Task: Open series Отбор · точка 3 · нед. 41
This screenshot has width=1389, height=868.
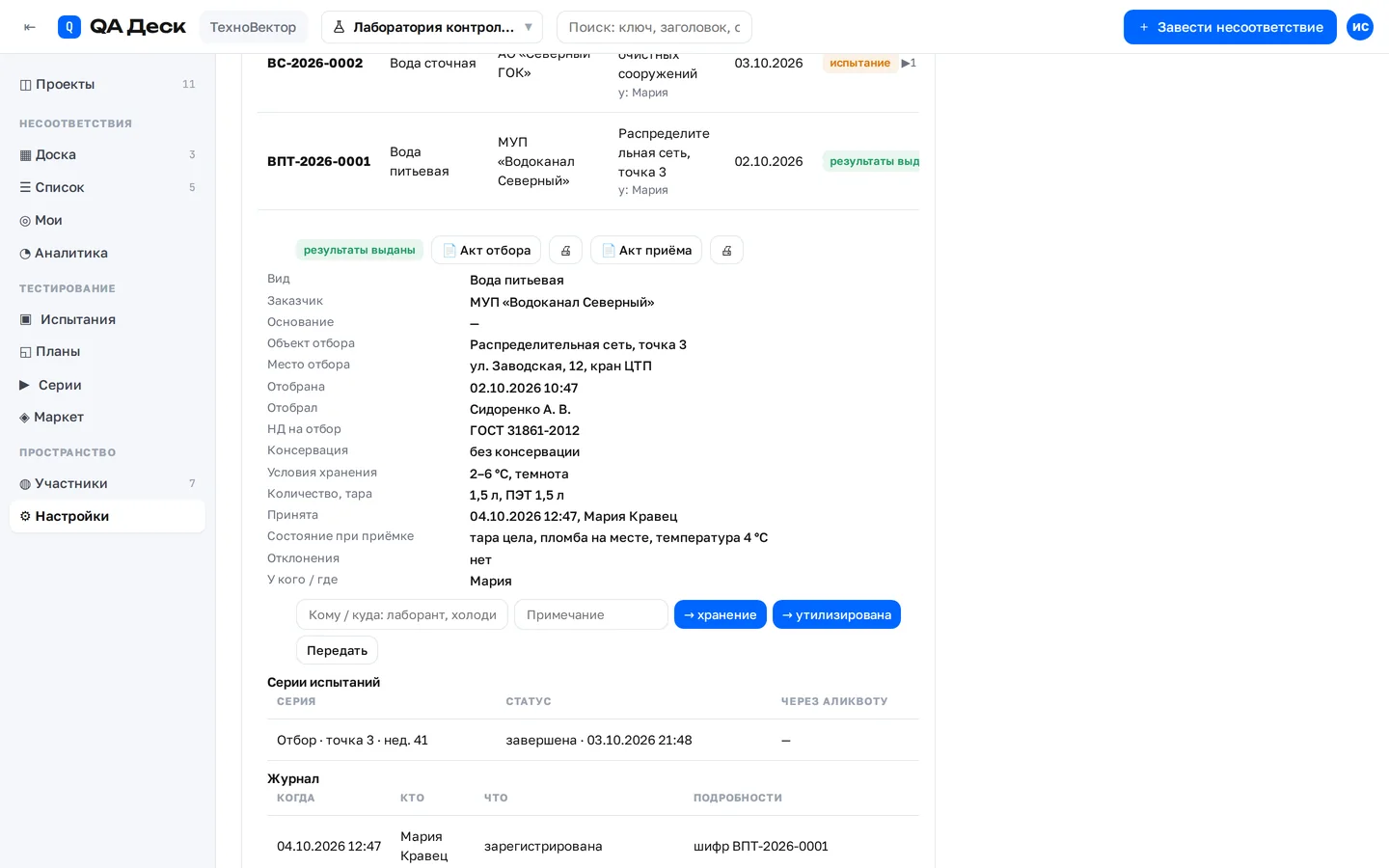Action: pyautogui.click(x=352, y=741)
